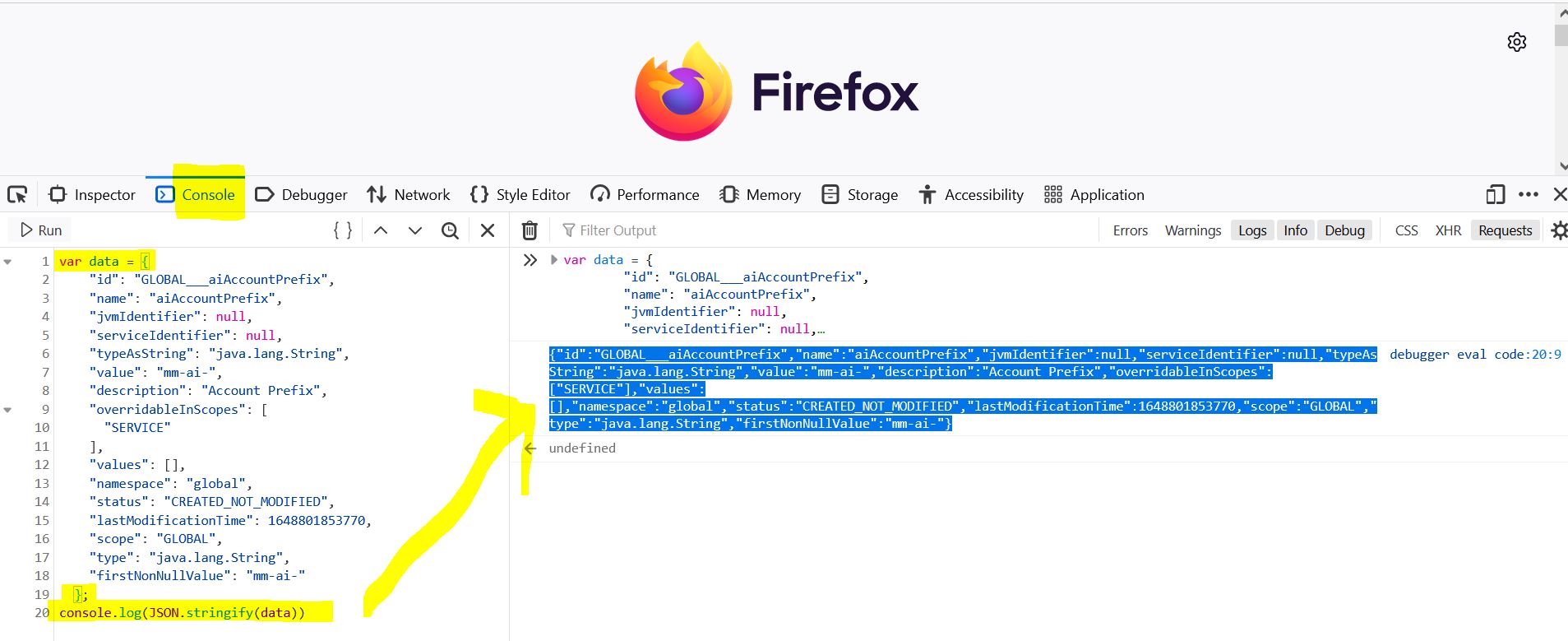The image size is (1568, 641).
Task: Click the "lastModificationTime" line in editor
Action: pos(230,521)
